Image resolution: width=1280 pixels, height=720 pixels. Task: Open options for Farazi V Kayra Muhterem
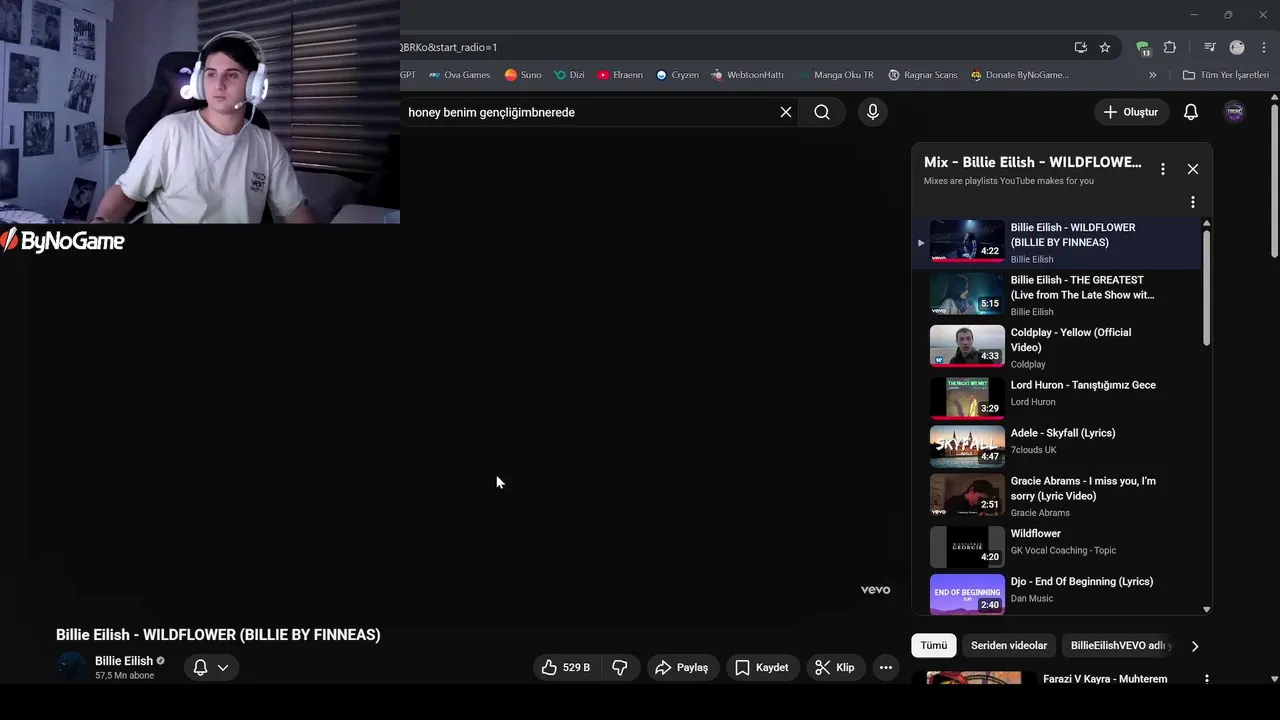tap(1207, 679)
